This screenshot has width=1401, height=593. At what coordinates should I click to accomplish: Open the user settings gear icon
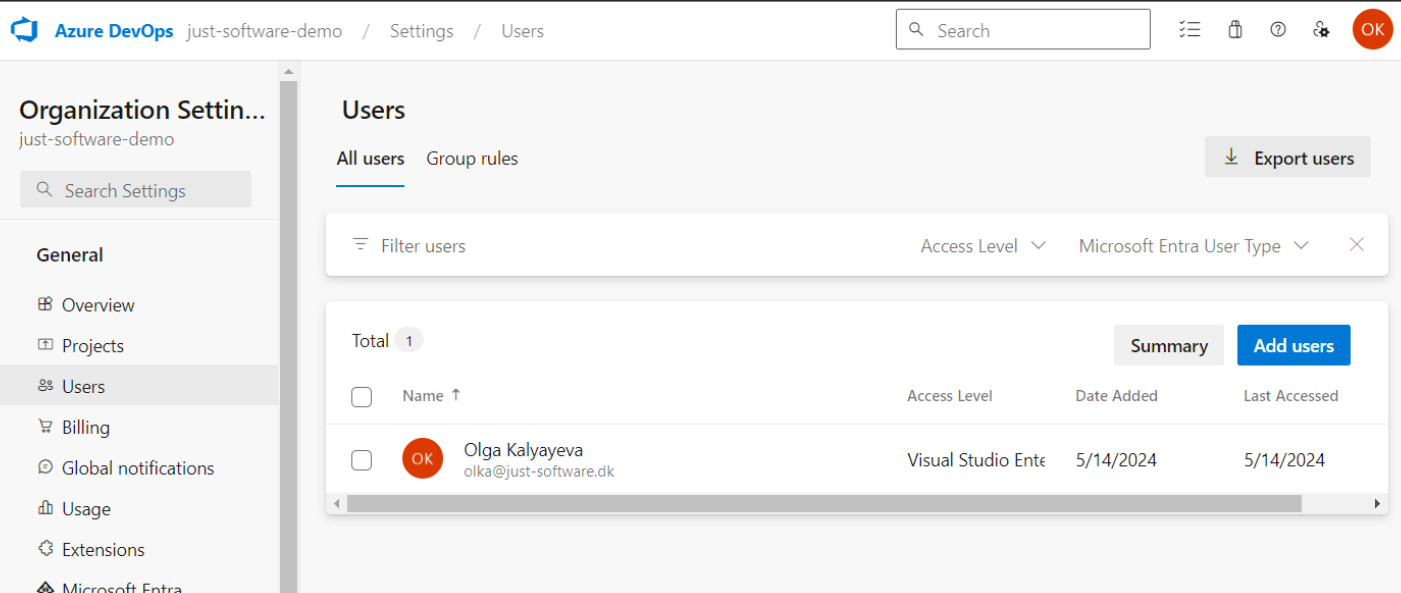(x=1321, y=29)
